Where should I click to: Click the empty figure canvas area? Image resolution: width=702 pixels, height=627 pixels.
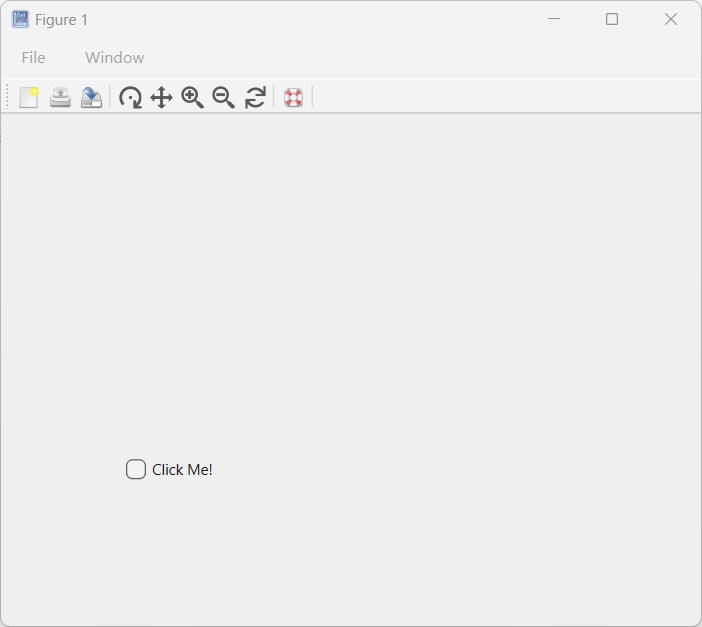[400, 300]
